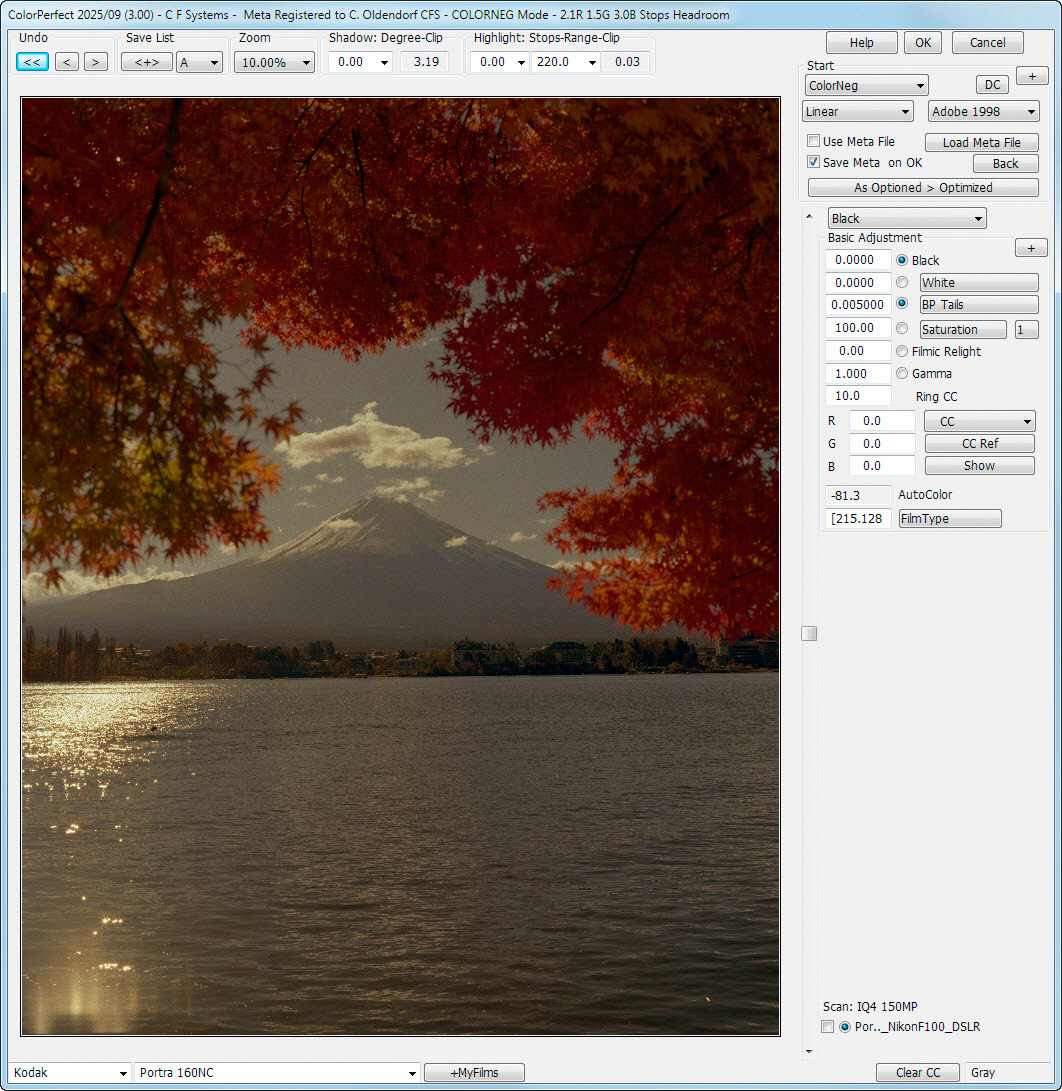Click the + button next to Basic Adjustment

[x=1030, y=248]
